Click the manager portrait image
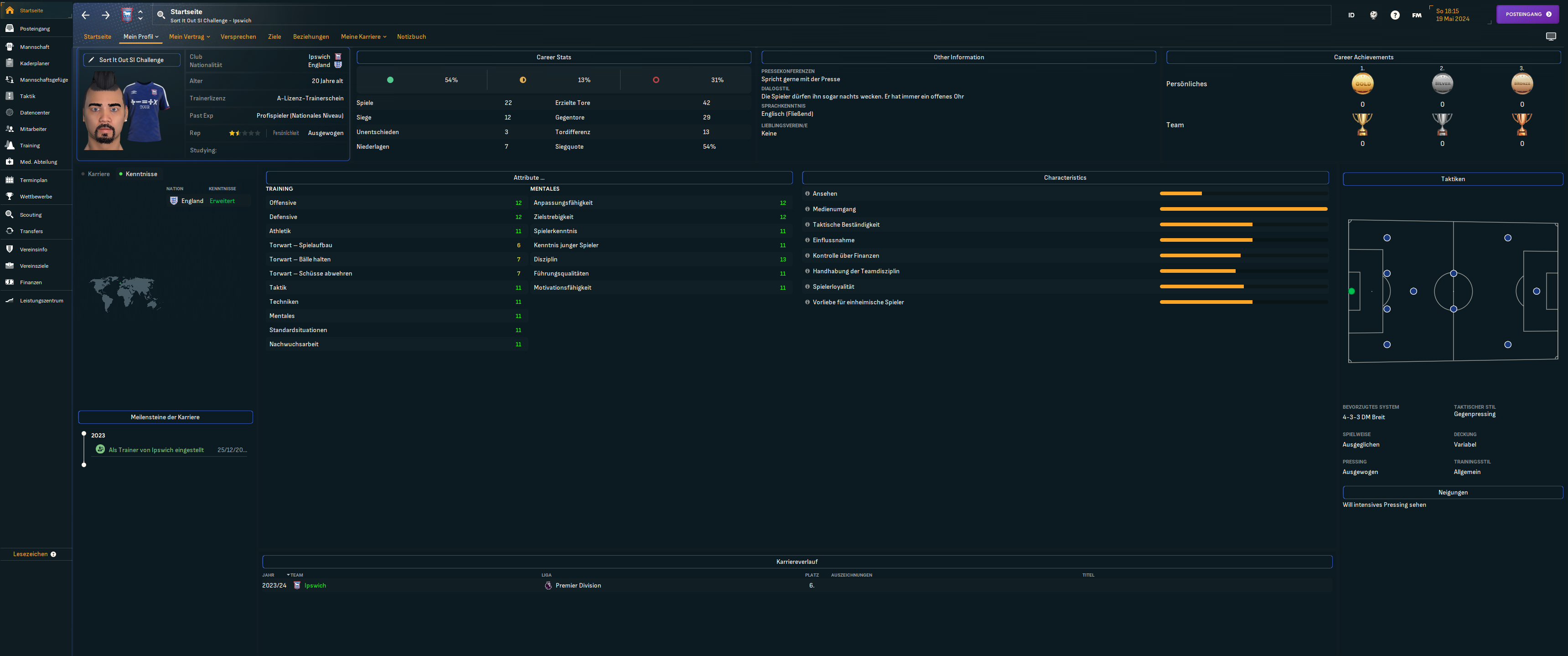This screenshot has width=1568, height=656. tap(105, 111)
